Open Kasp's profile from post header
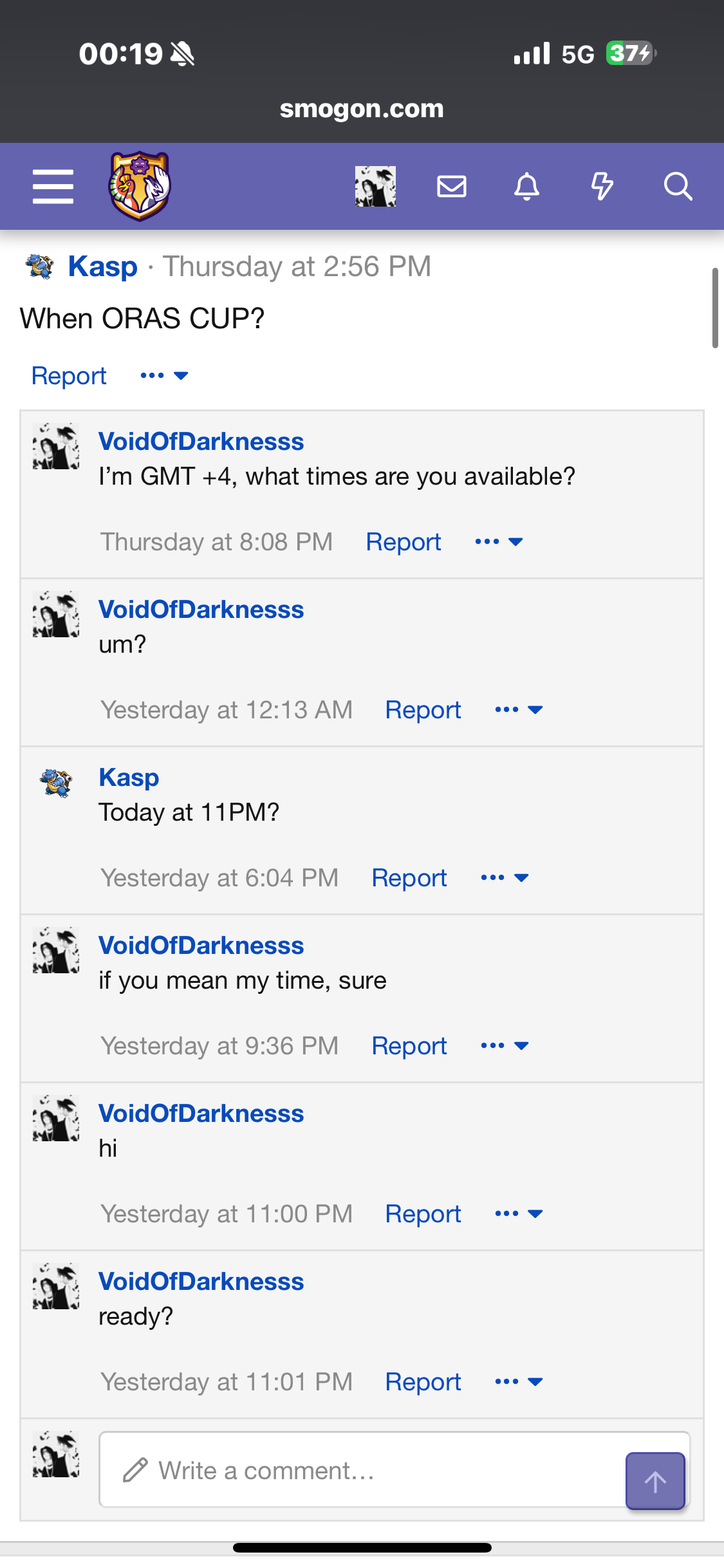The image size is (724, 1568). (103, 266)
